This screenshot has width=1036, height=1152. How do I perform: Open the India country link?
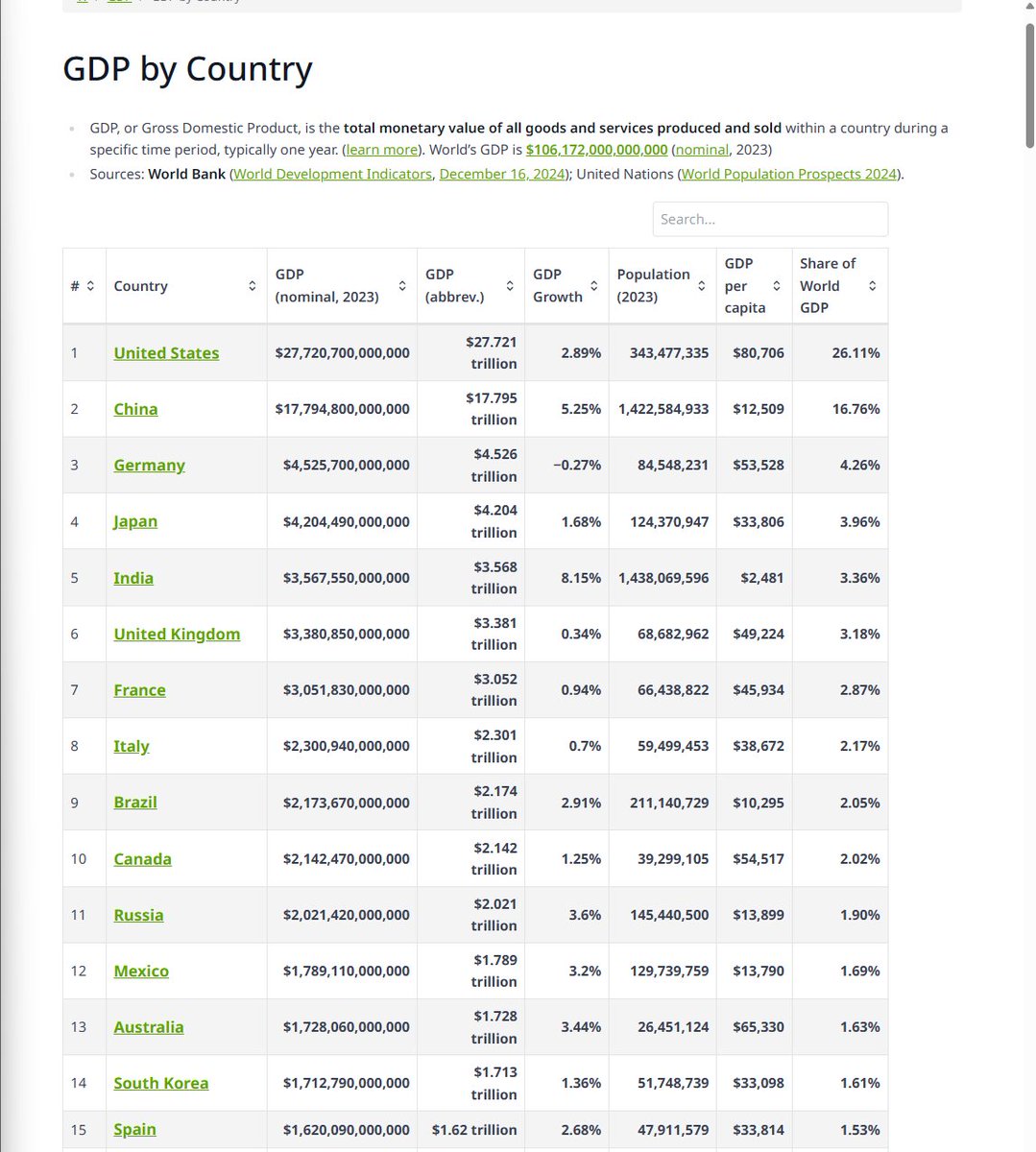pyautogui.click(x=133, y=578)
